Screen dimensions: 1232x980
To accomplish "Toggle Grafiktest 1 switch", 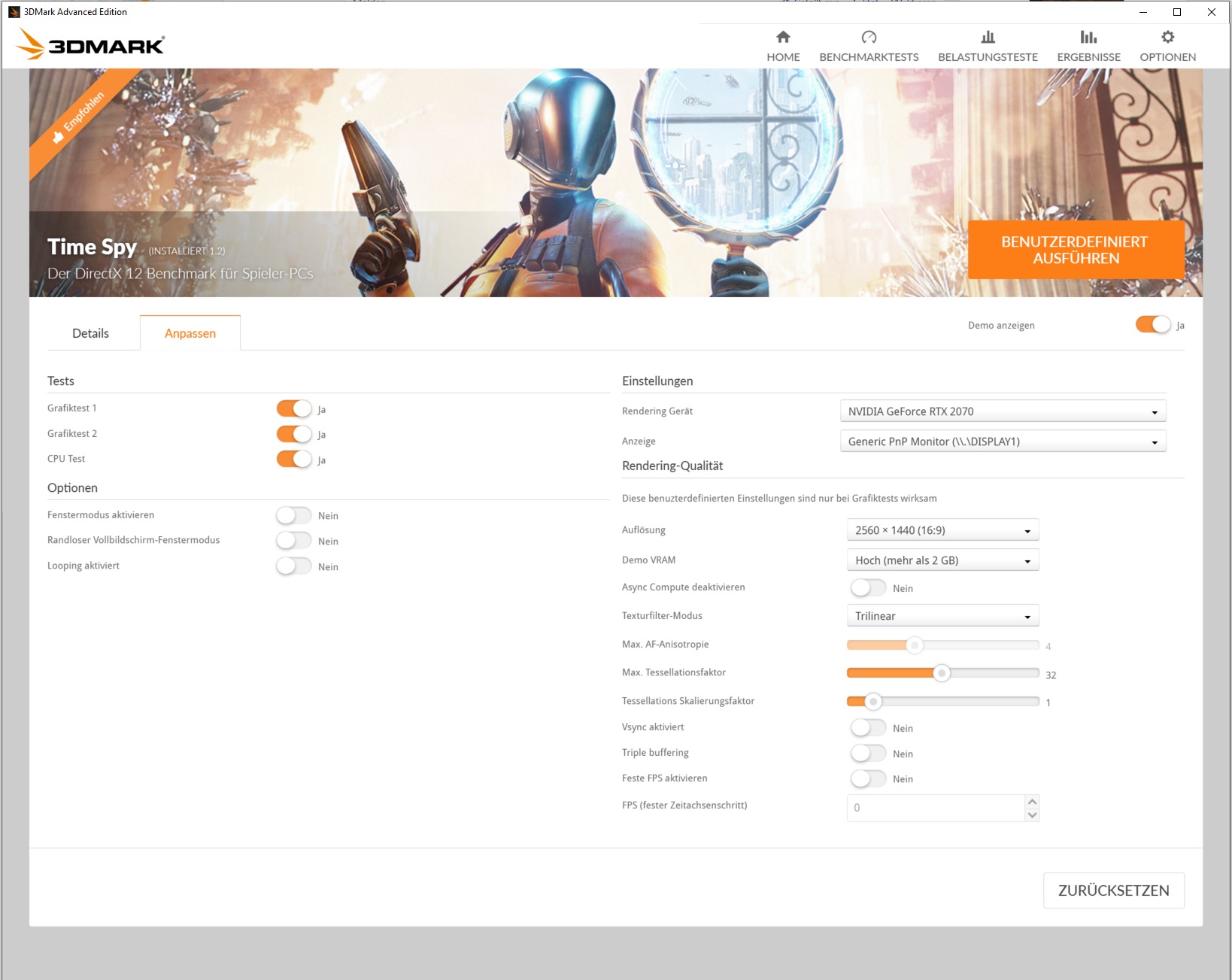I will pos(294,408).
